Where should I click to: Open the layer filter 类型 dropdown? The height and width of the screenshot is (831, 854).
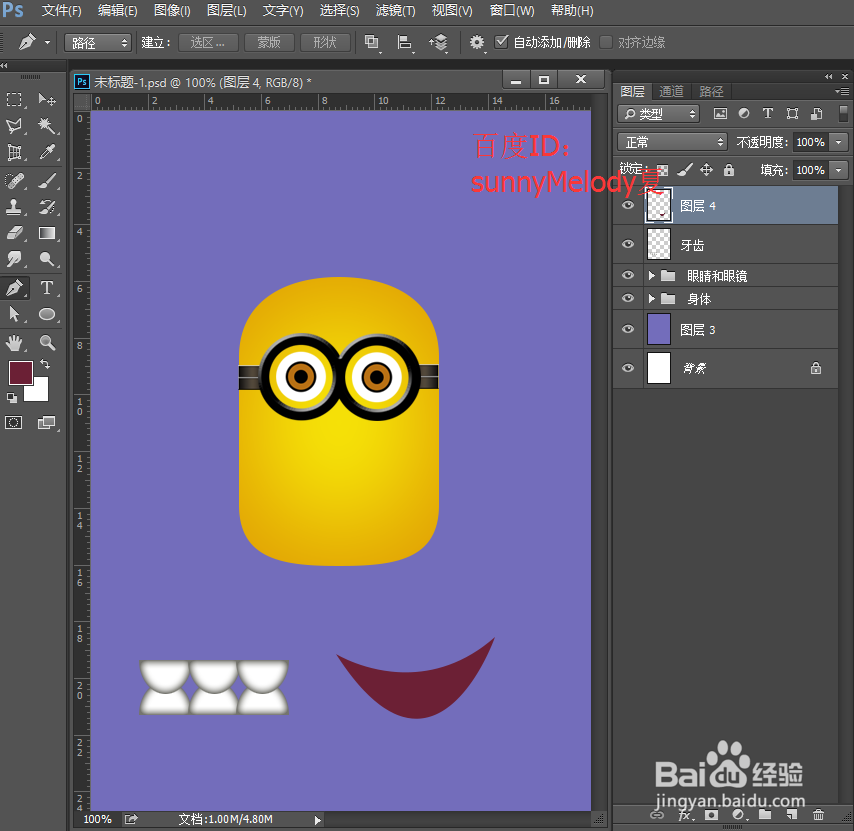tap(658, 114)
